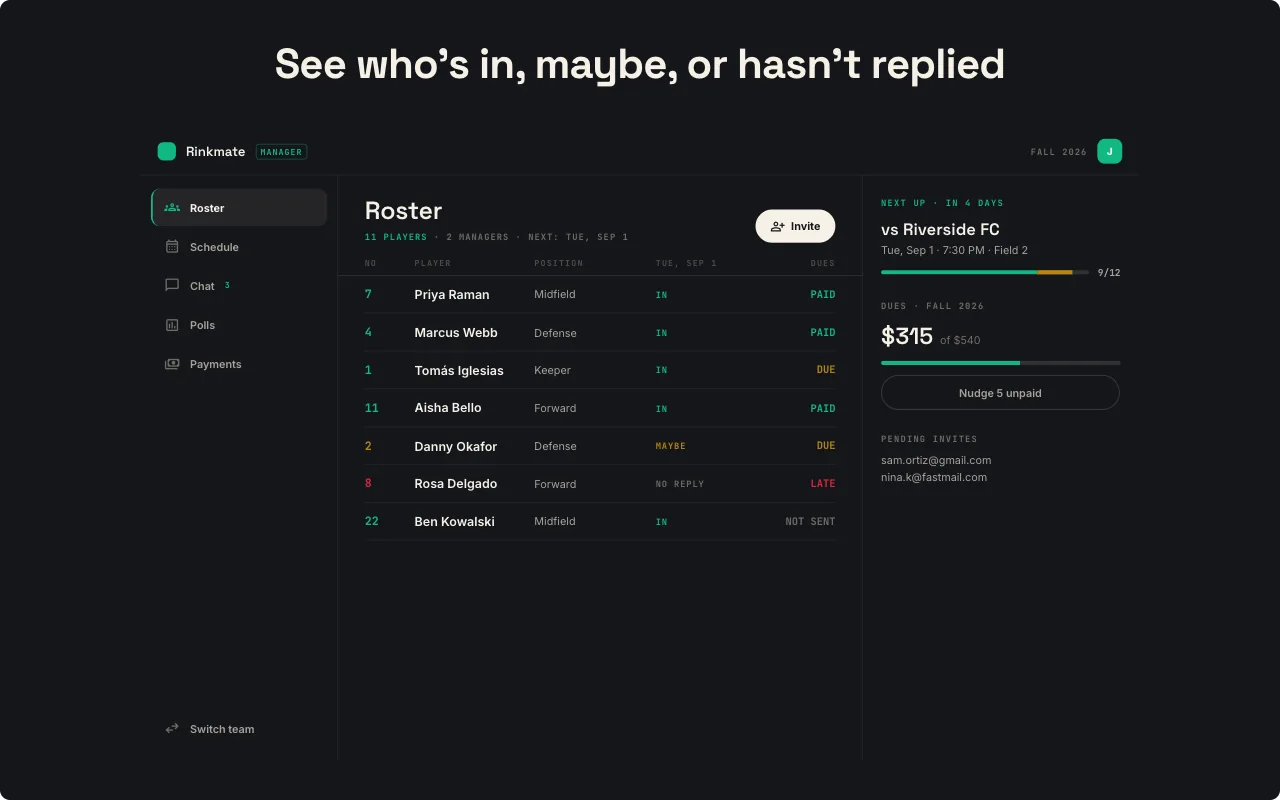
Task: Click the Switch team arrows icon
Action: click(172, 729)
